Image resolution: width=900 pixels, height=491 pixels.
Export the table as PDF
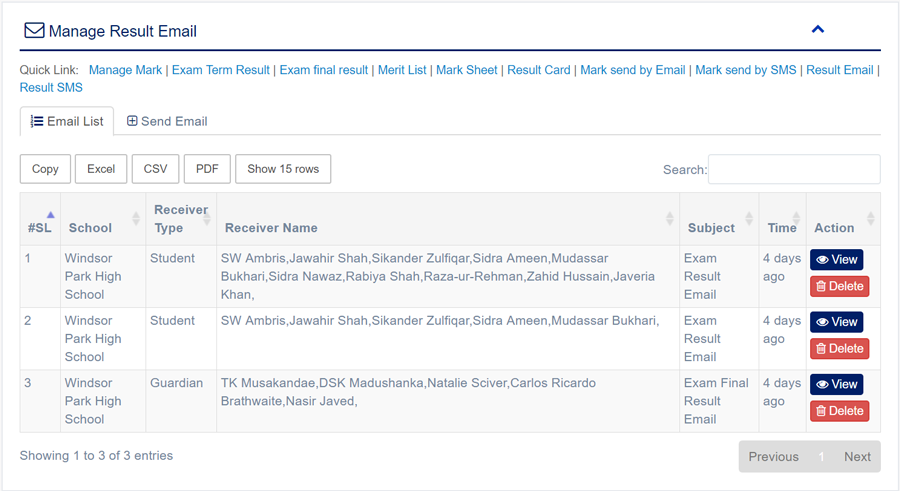(207, 169)
